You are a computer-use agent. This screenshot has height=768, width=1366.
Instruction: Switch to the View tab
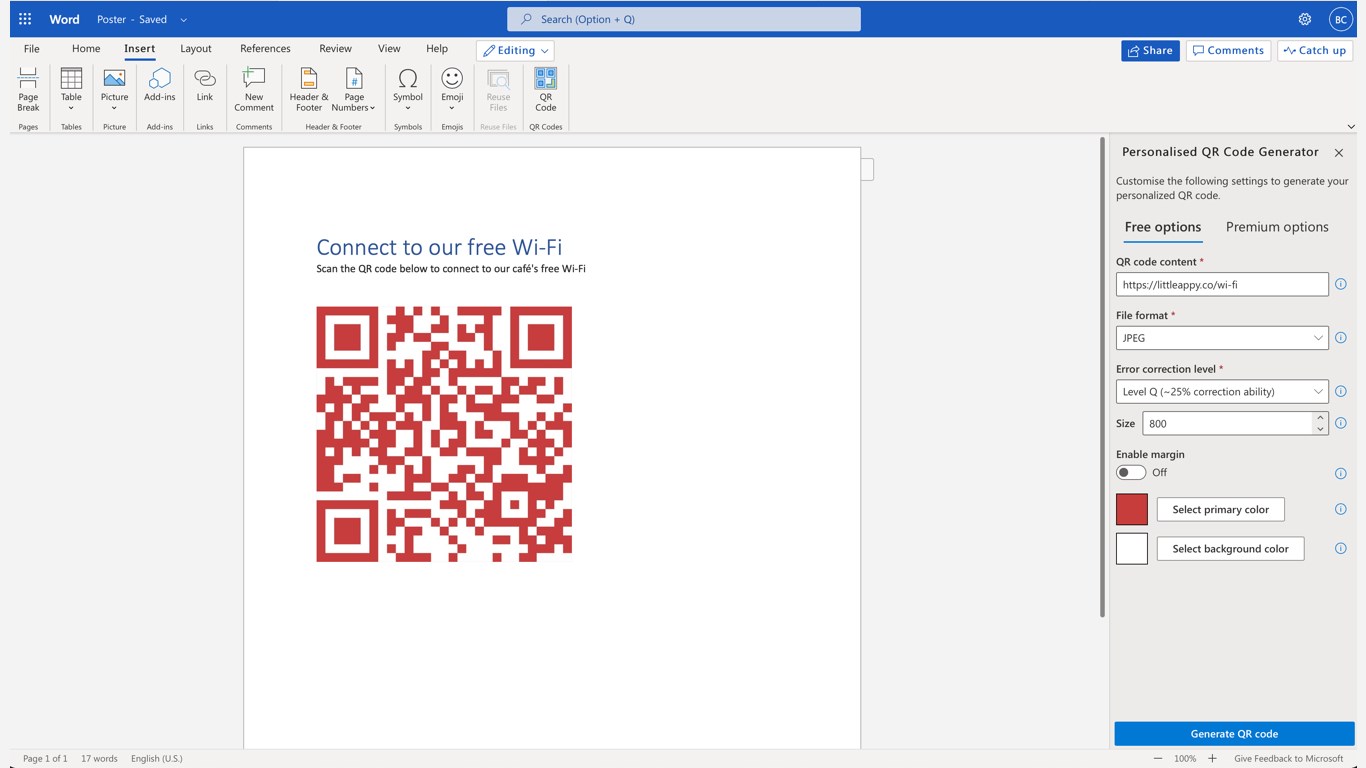click(389, 49)
